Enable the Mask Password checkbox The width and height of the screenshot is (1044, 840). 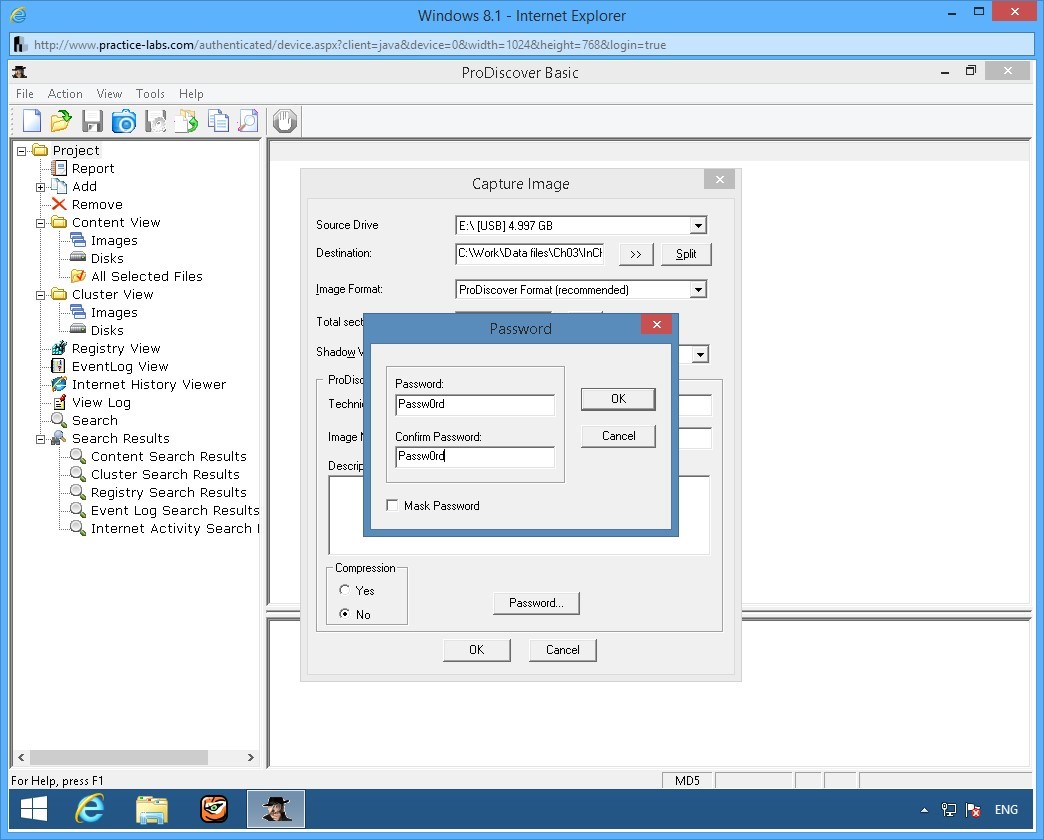click(392, 506)
